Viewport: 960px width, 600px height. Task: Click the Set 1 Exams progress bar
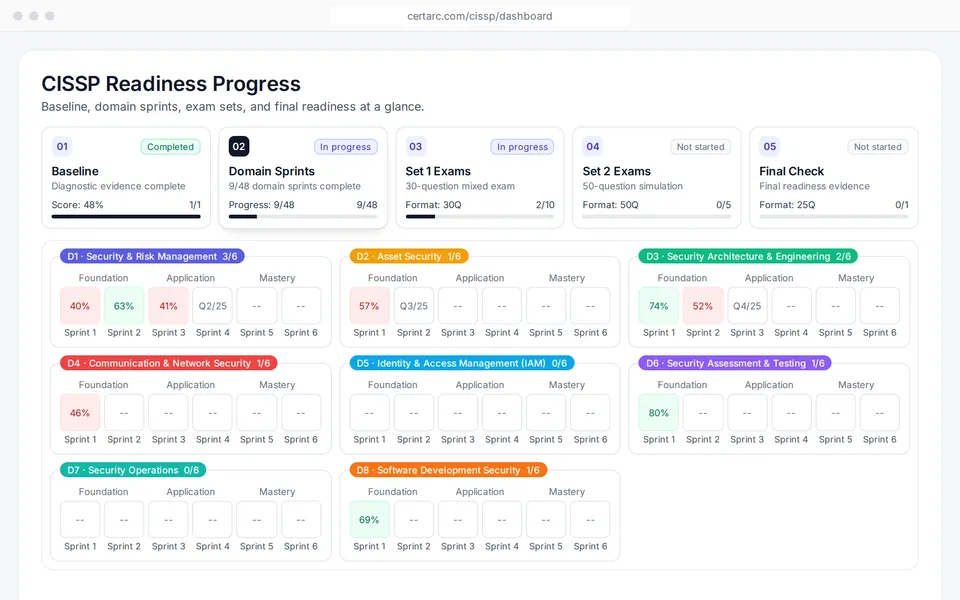(480, 216)
